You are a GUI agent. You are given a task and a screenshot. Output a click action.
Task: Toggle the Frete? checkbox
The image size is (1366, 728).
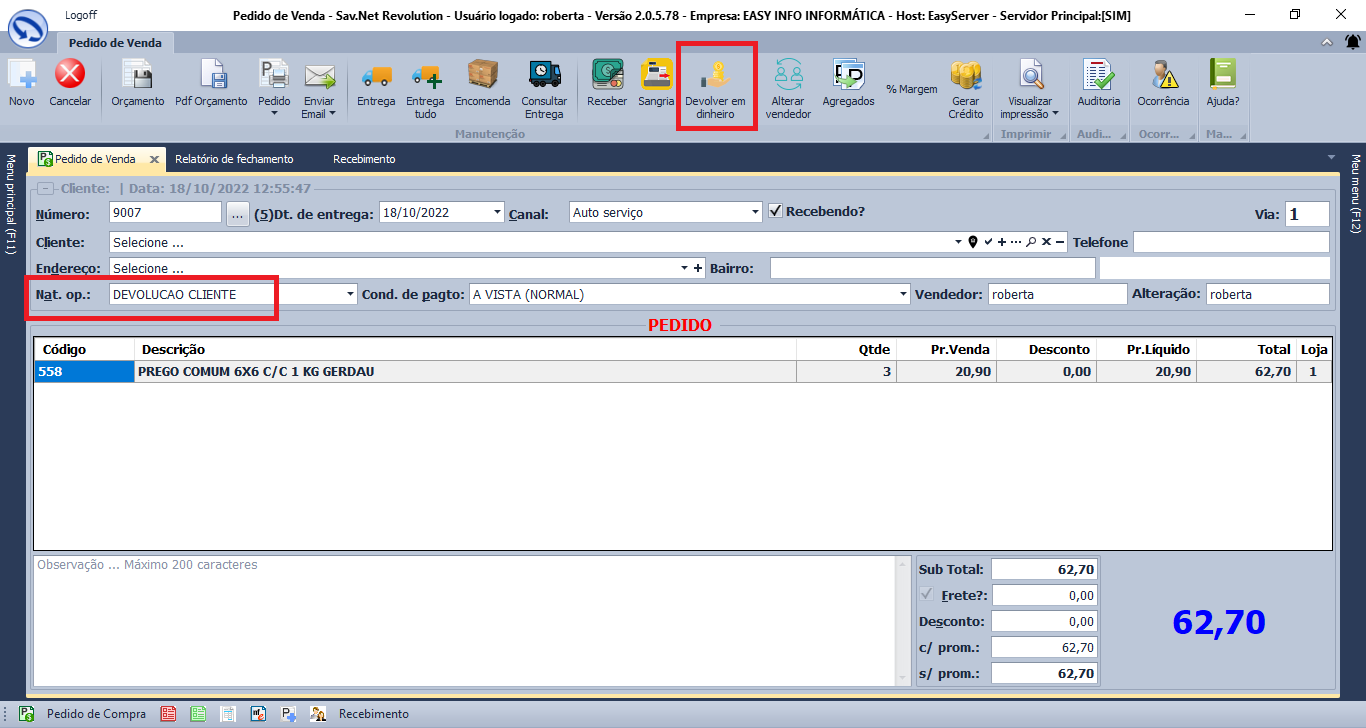(927, 596)
